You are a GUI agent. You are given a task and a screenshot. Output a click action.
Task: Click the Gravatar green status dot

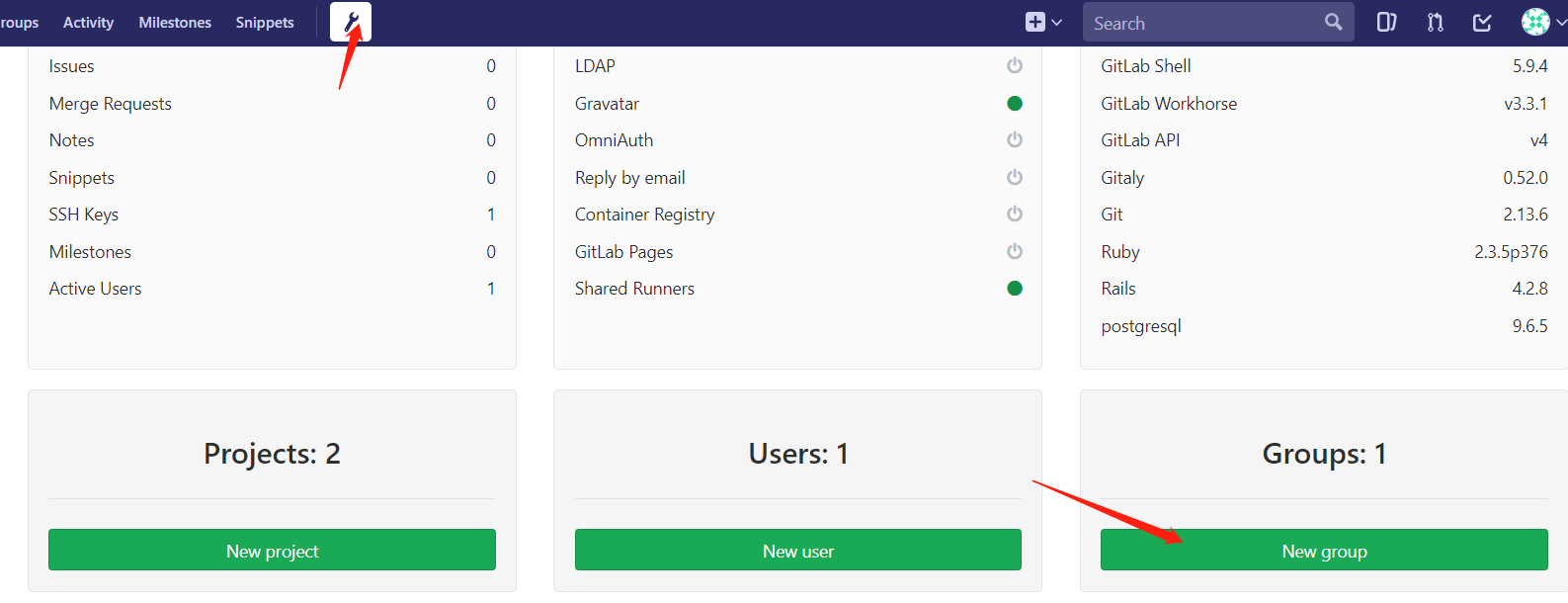(x=1015, y=103)
